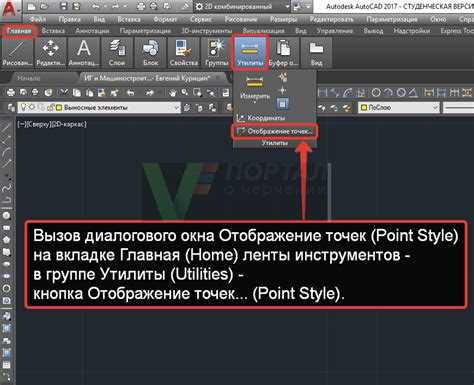
Task: Click Координаты in the Утилиты flyout
Action: click(x=261, y=117)
